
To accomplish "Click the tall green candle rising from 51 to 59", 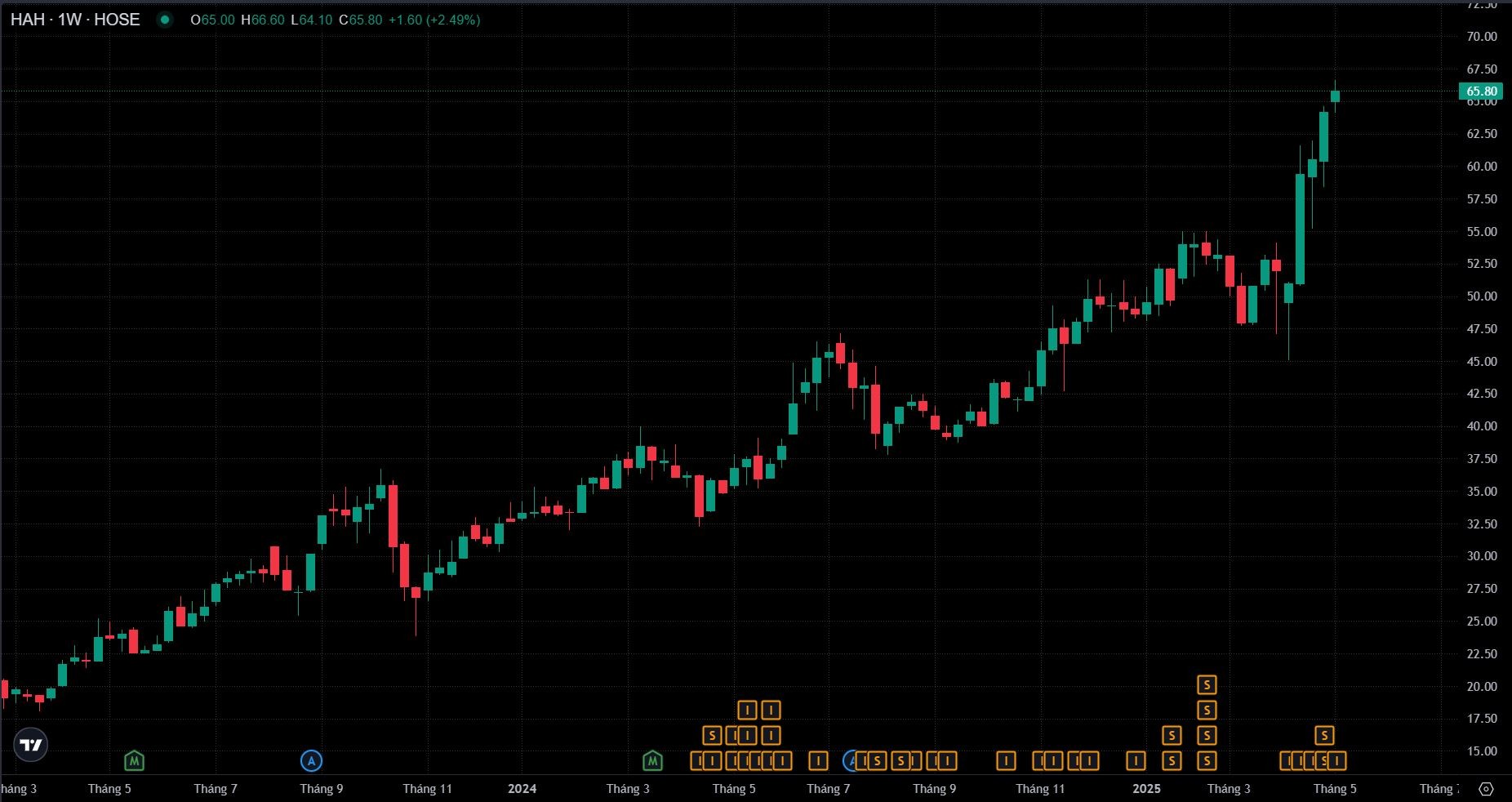I will 1300,229.
